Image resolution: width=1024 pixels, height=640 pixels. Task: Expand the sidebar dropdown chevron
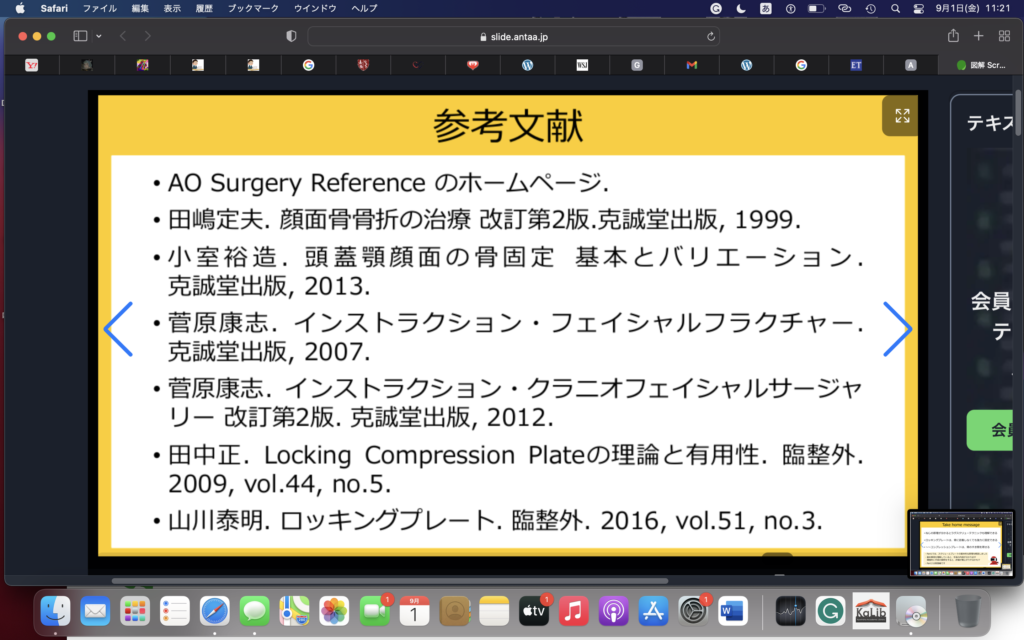click(x=99, y=36)
